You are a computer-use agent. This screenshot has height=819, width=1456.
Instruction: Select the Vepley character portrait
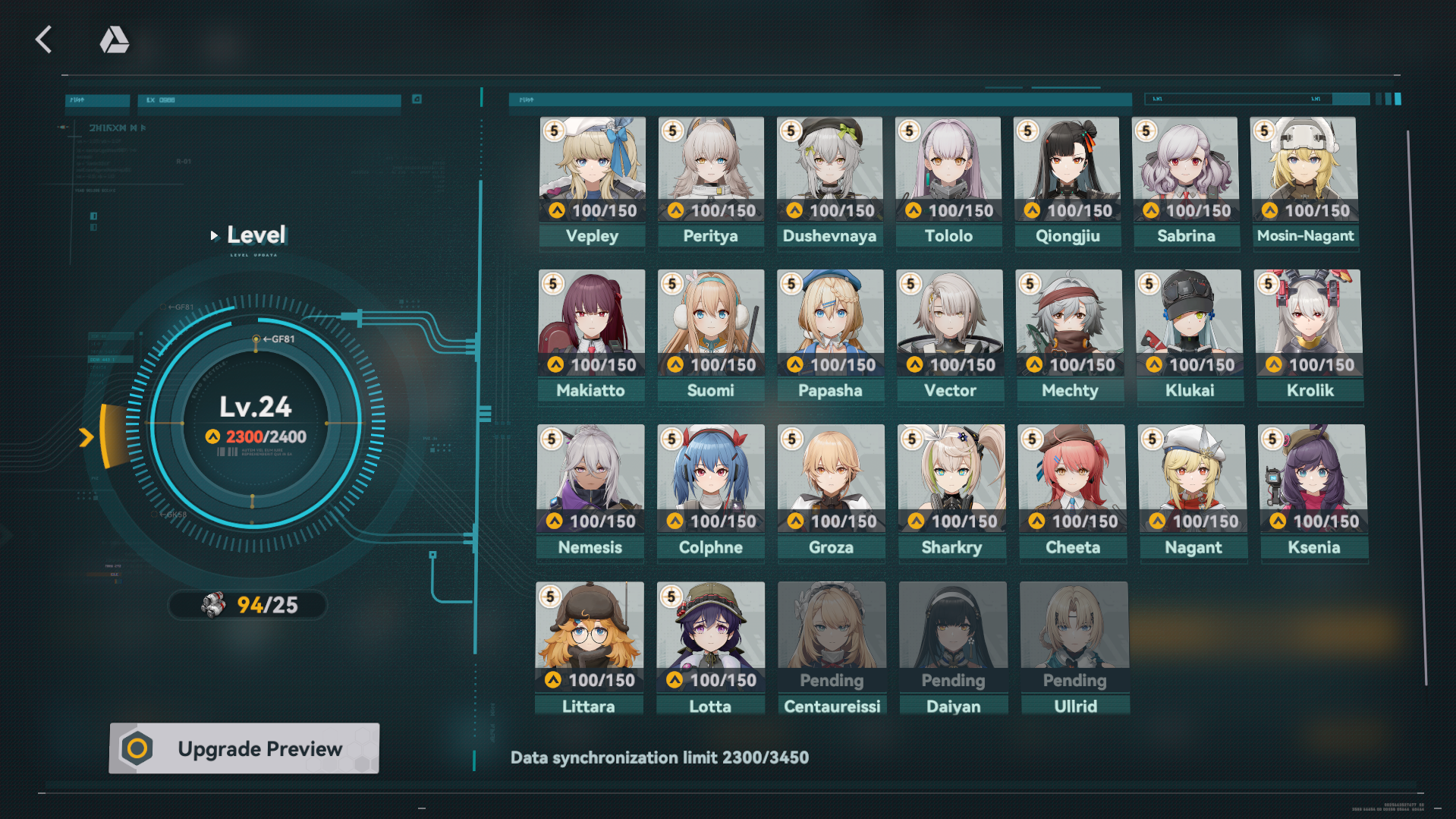[592, 169]
